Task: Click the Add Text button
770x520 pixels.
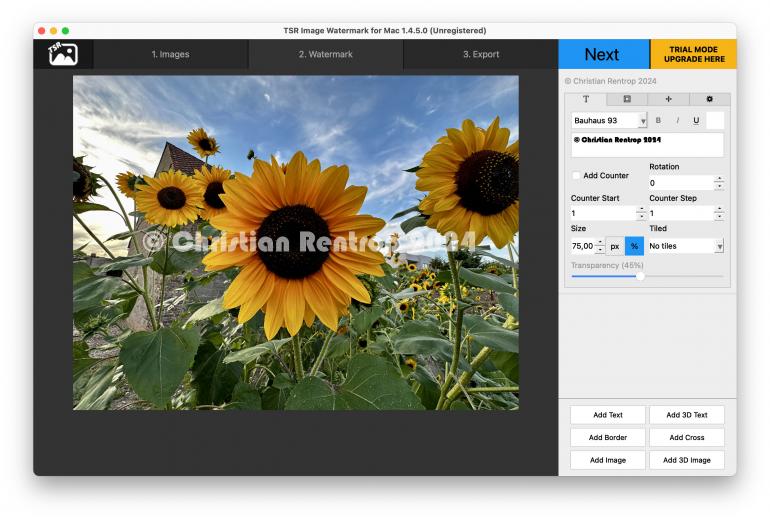Action: point(607,415)
